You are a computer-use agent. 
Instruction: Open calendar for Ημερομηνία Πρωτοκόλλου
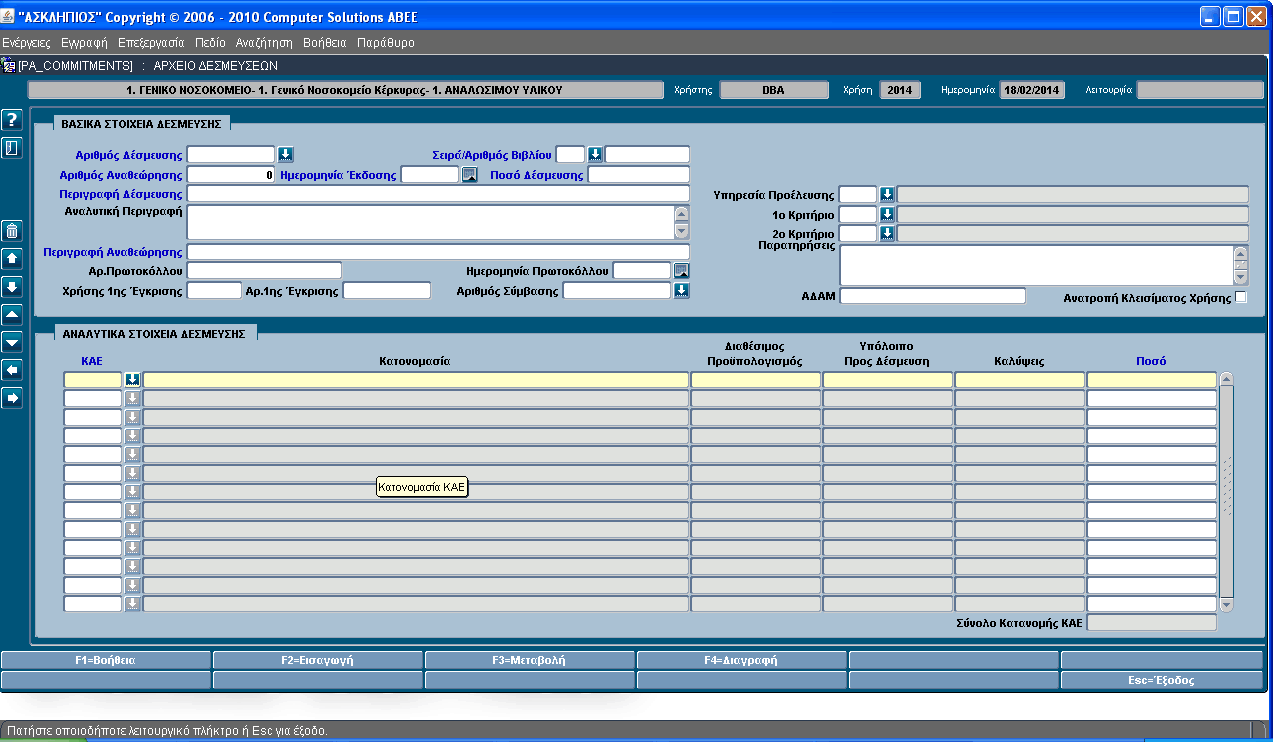coord(681,270)
